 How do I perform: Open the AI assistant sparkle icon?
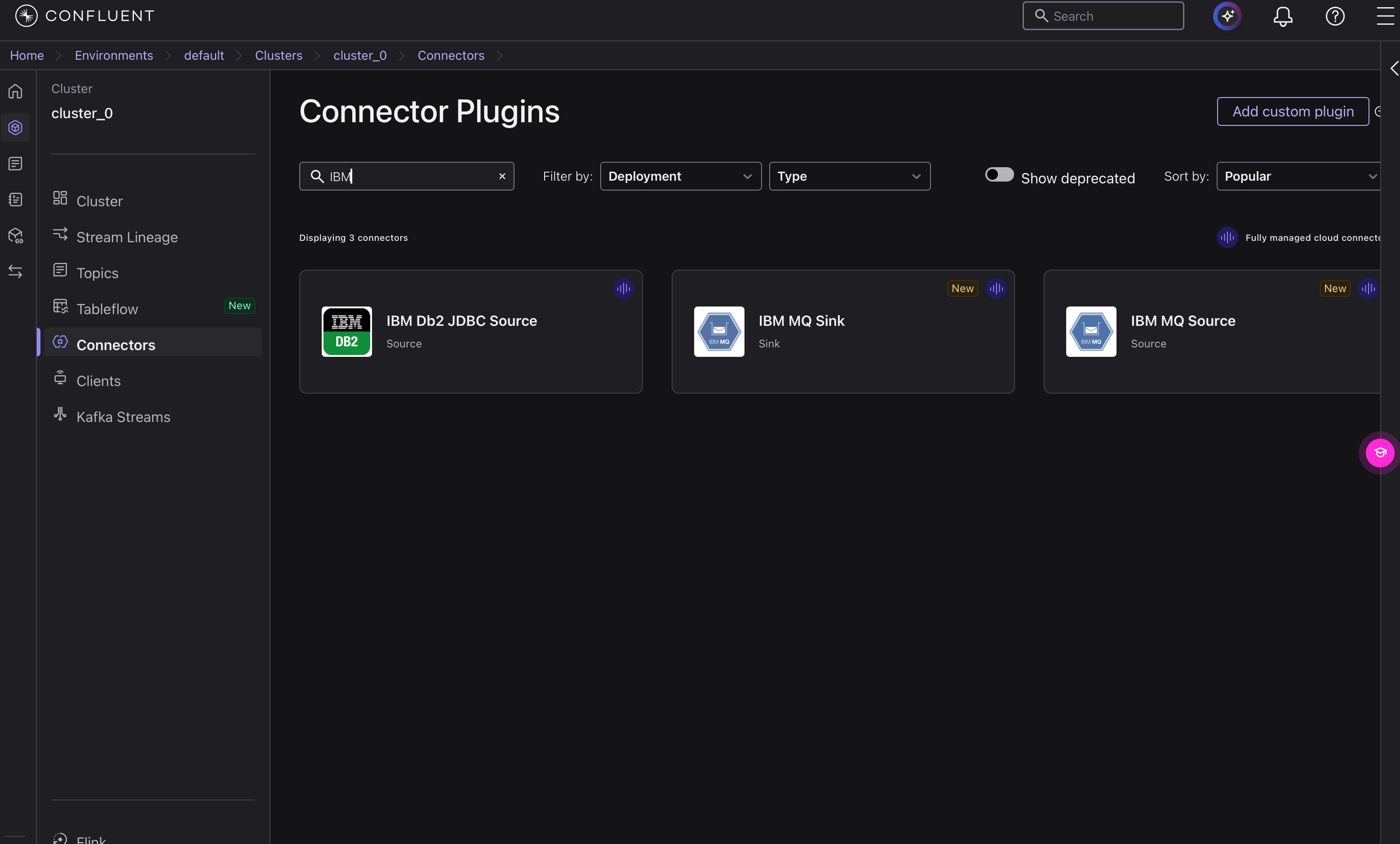(x=1227, y=16)
